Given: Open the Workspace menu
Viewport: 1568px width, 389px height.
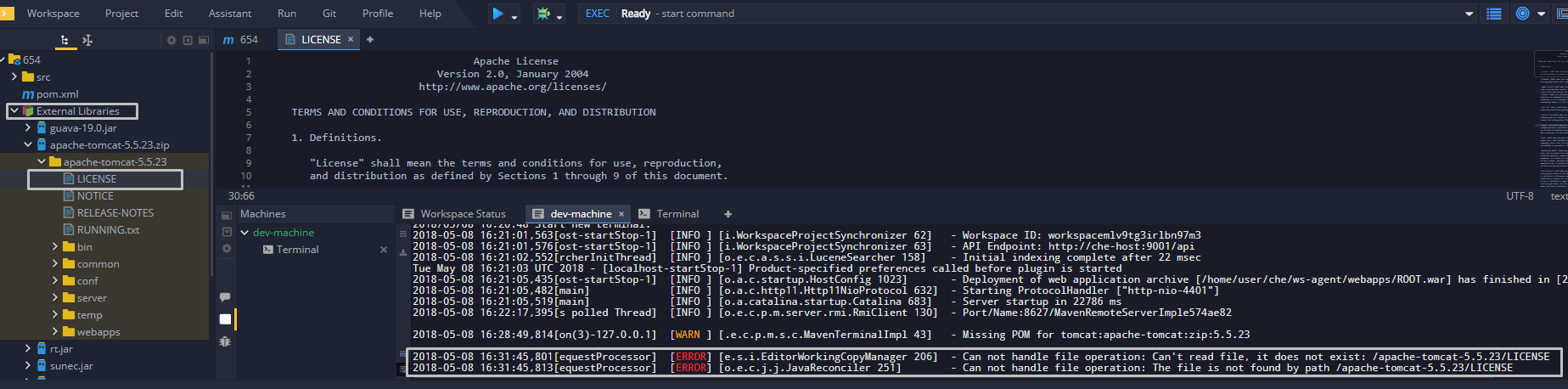Looking at the screenshot, I should (53, 14).
